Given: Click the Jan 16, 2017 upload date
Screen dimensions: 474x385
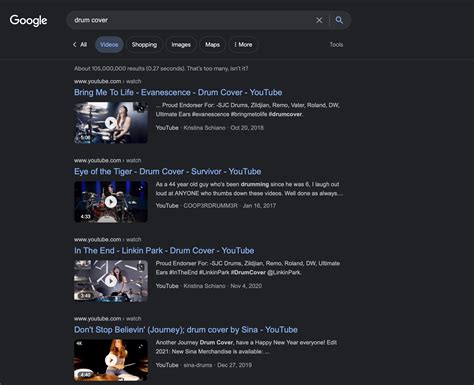Looking at the screenshot, I should coord(259,206).
